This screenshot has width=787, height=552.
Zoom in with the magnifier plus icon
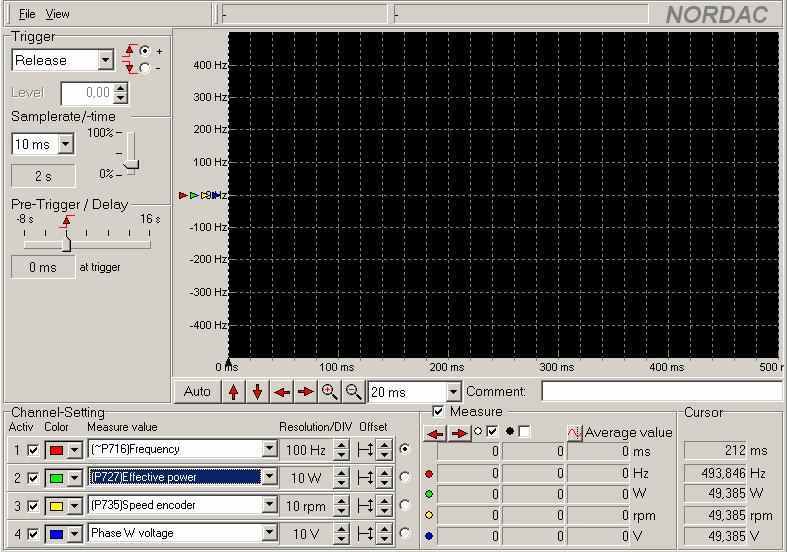(x=329, y=391)
